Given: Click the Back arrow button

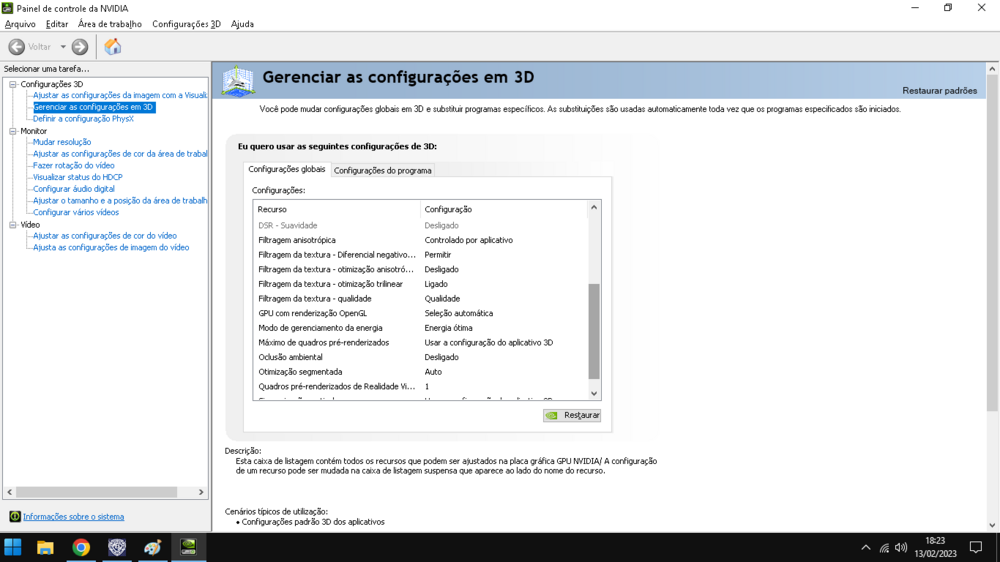Looking at the screenshot, I should [17, 47].
